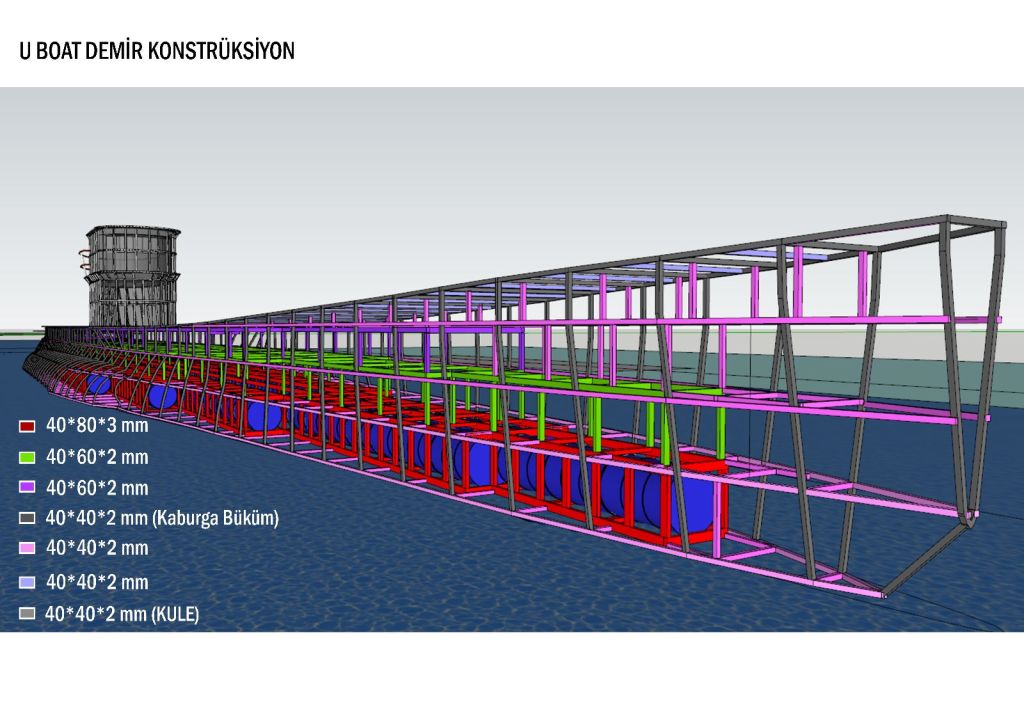Viewport: 1024px width, 723px height.
Task: Click the dark red 40*80*3 mm legend swatch
Action: [27, 426]
